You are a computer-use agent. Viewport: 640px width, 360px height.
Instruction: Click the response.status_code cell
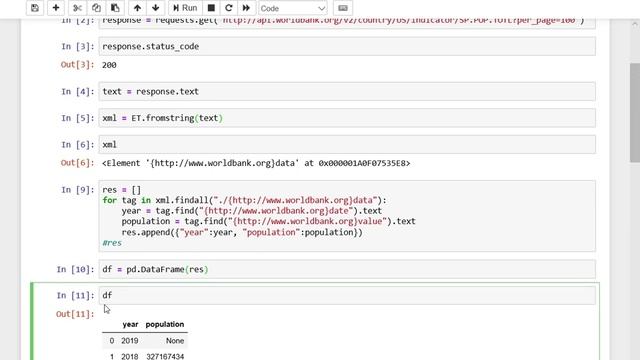(x=347, y=47)
